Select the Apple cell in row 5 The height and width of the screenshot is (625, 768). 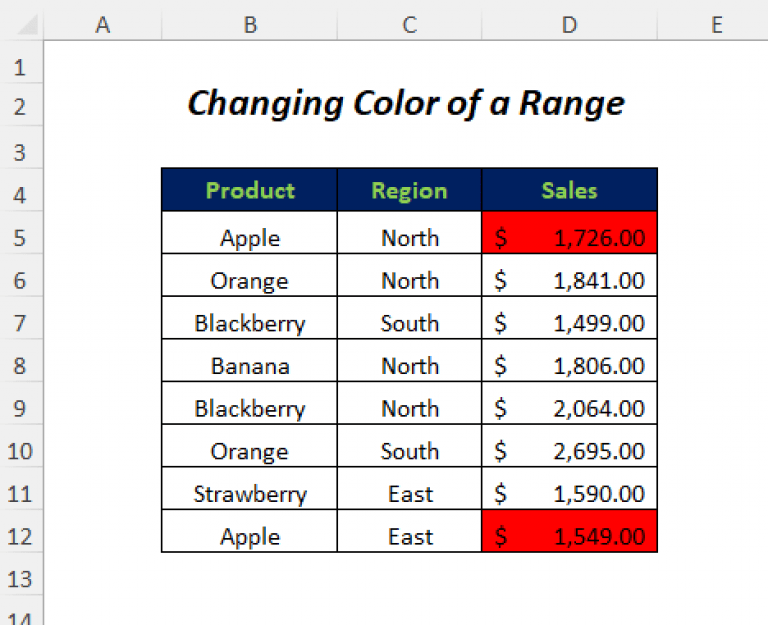[x=249, y=233]
